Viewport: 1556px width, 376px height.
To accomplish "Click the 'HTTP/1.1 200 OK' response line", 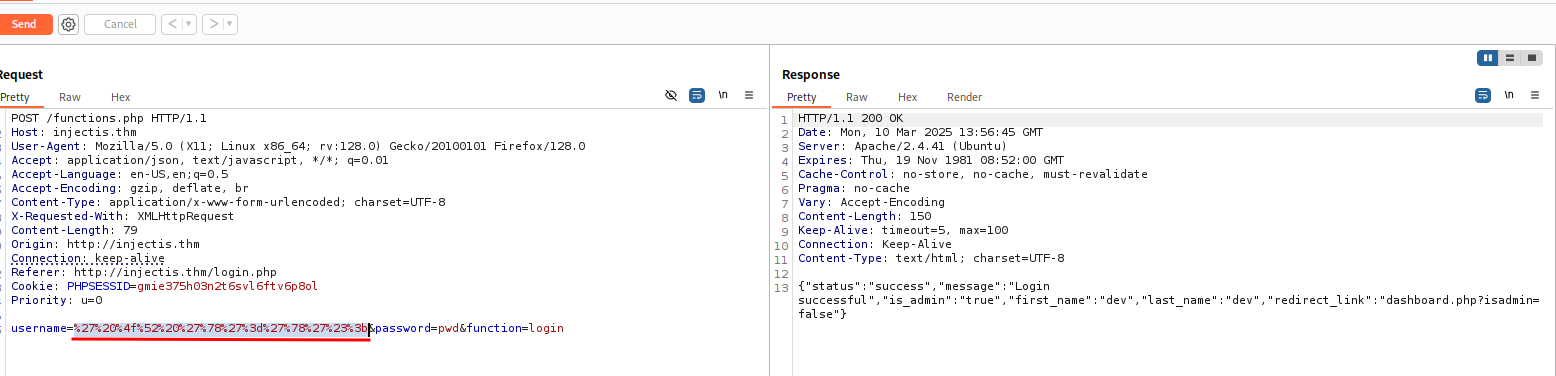I will tap(850, 119).
